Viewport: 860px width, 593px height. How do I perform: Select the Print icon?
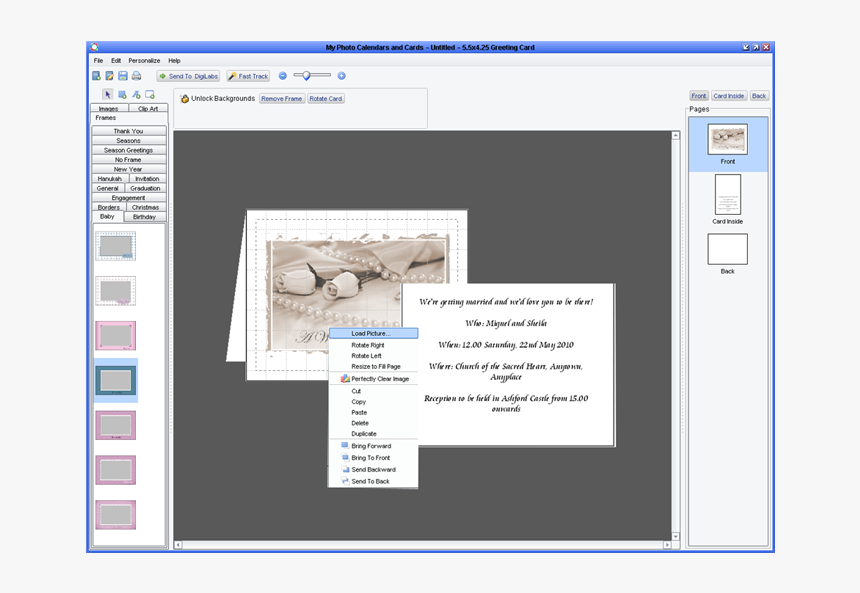point(135,75)
